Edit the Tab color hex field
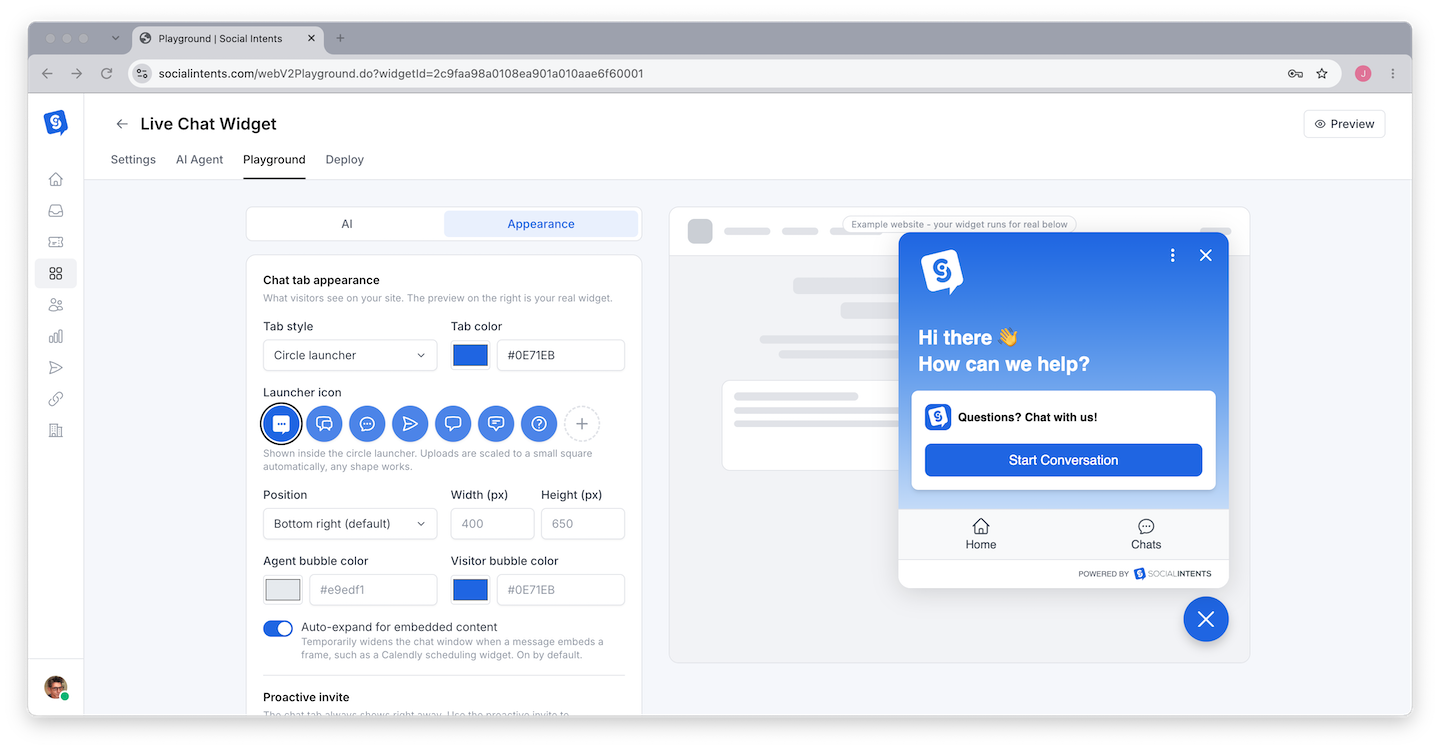This screenshot has height=750, width=1440. [561, 355]
